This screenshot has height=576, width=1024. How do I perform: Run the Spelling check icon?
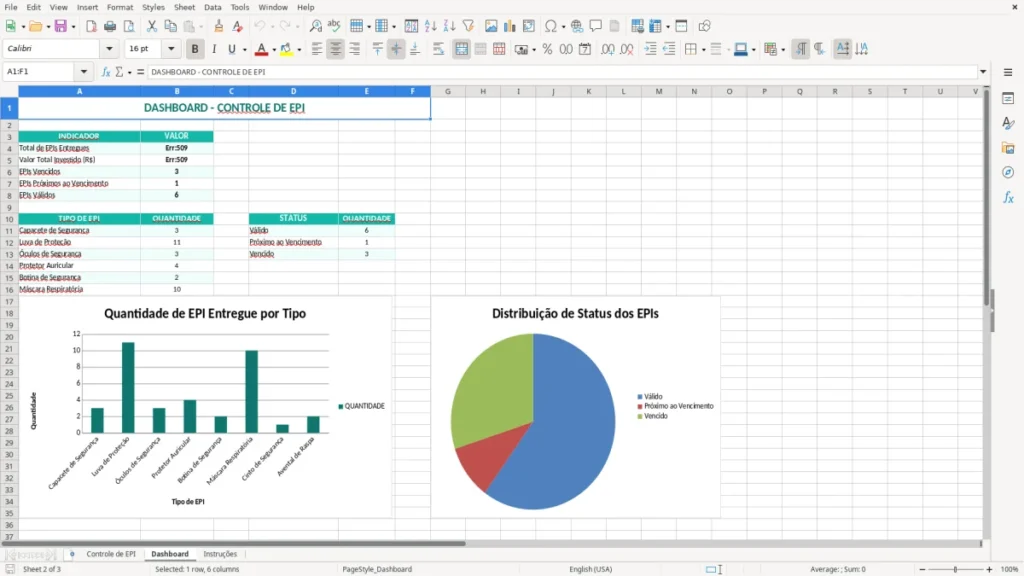pos(334,26)
